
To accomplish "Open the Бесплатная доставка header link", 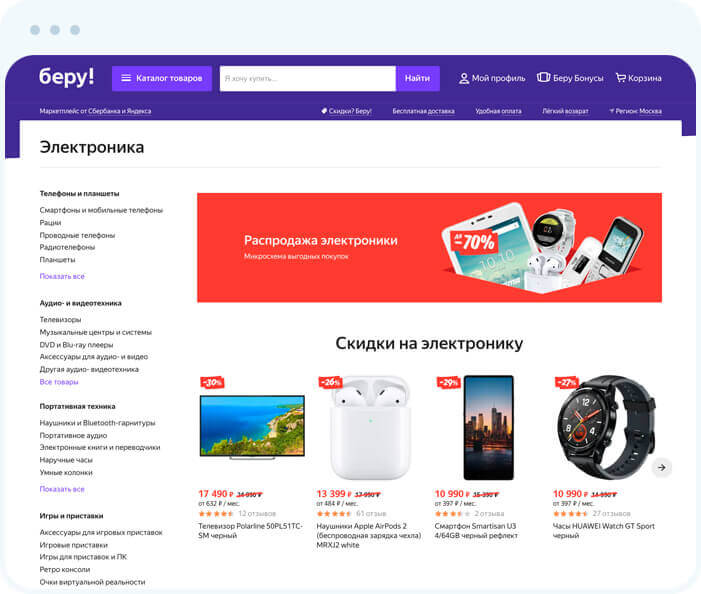I will coord(423,111).
